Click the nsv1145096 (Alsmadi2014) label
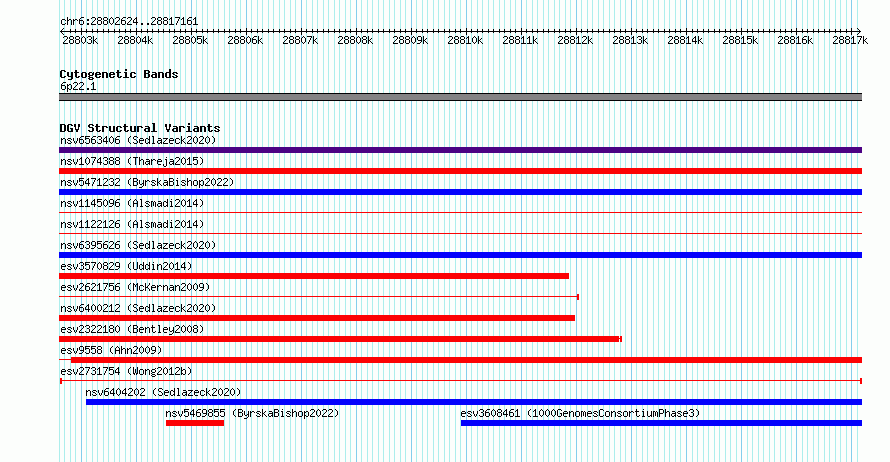The height and width of the screenshot is (462, 890). coord(132,203)
